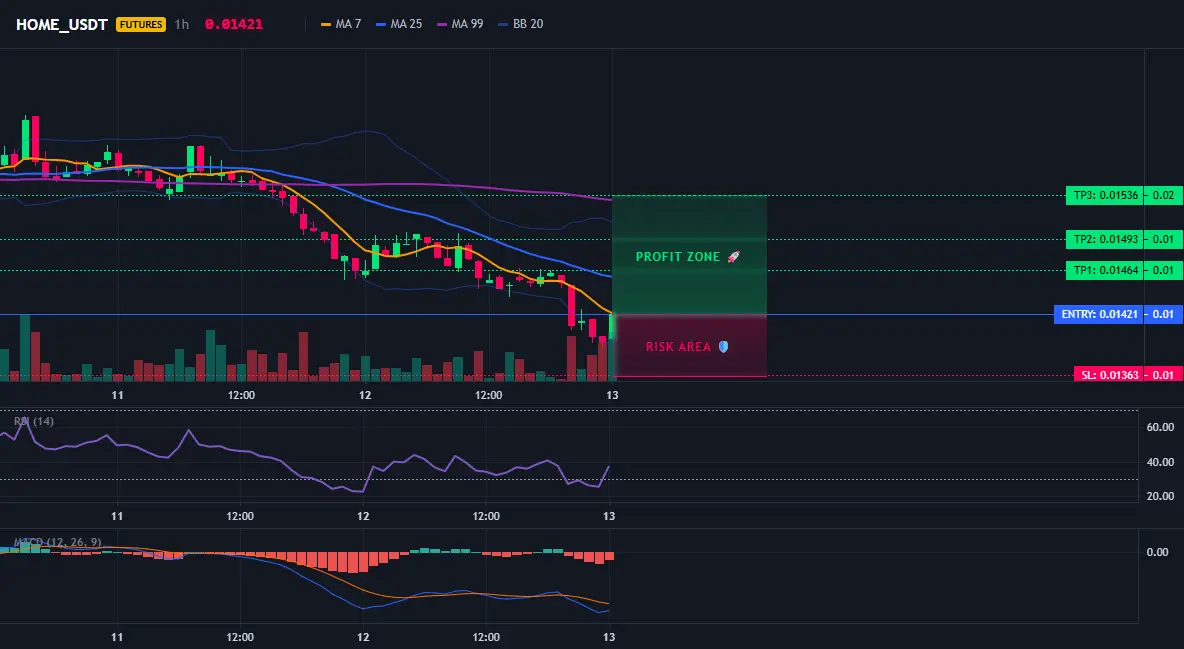Toggle the MA 99 legend item
Image resolution: width=1184 pixels, height=649 pixels.
tap(461, 24)
